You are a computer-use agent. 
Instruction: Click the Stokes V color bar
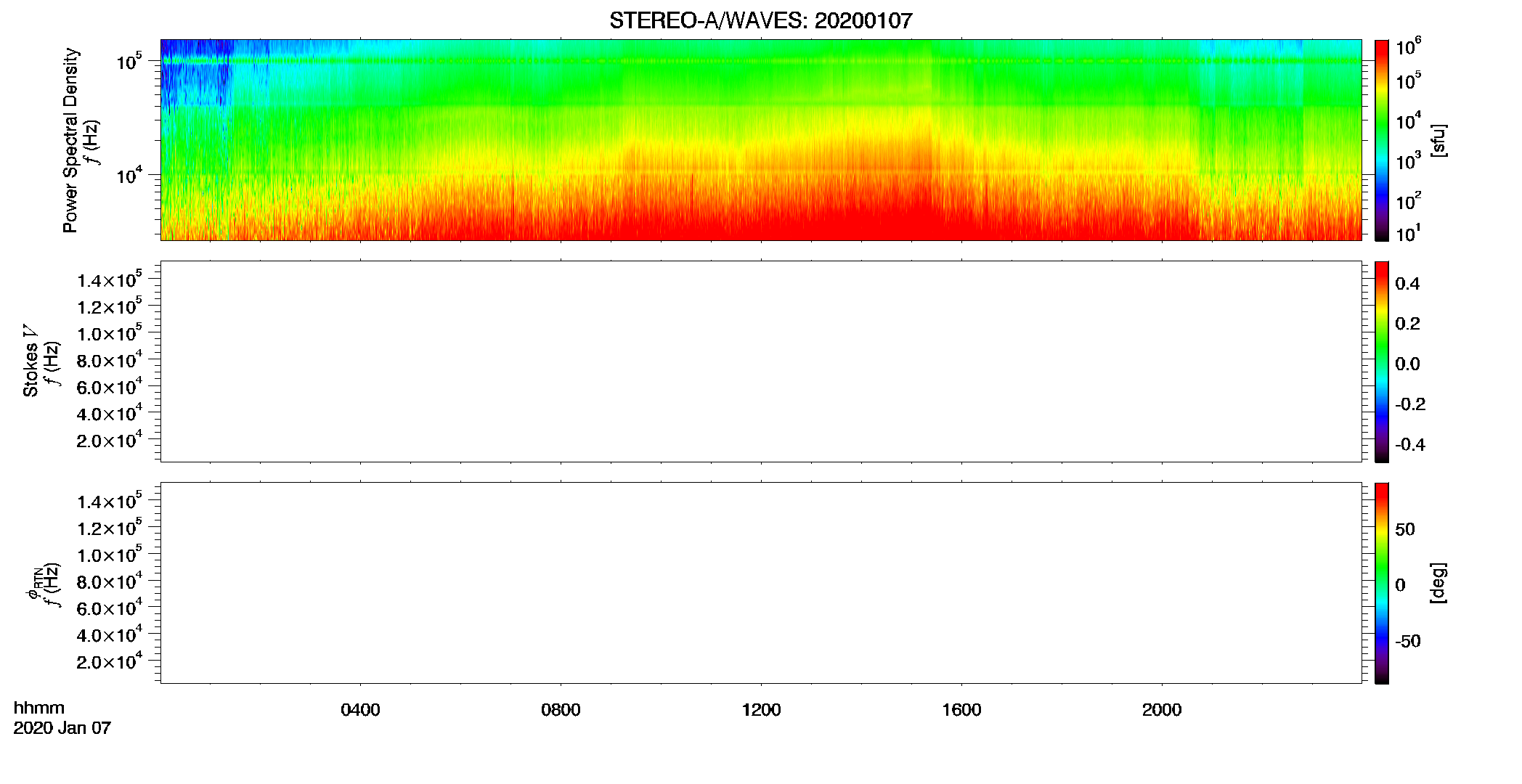pos(1382,362)
